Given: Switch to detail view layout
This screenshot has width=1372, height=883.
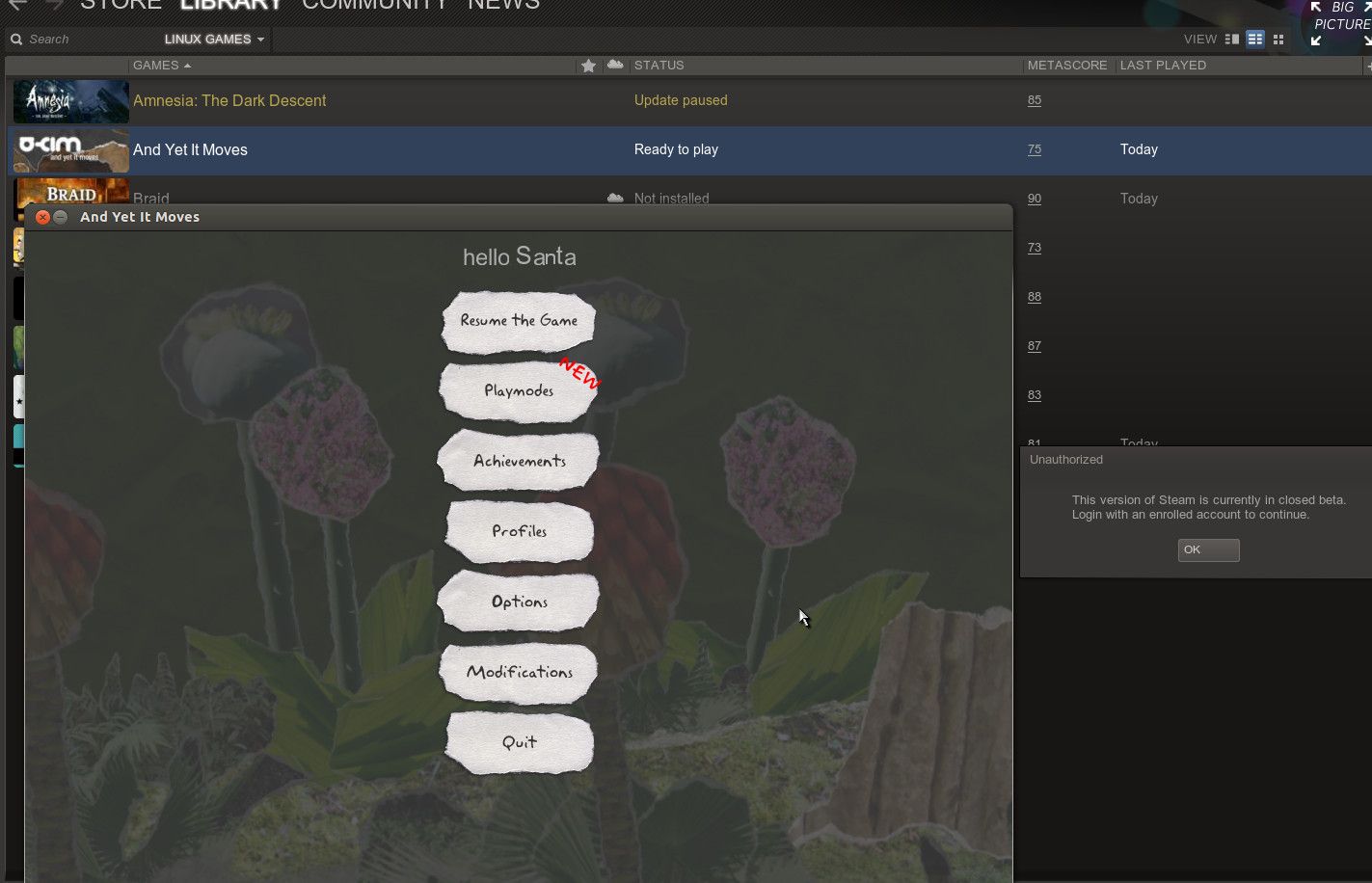Looking at the screenshot, I should coord(1231,40).
